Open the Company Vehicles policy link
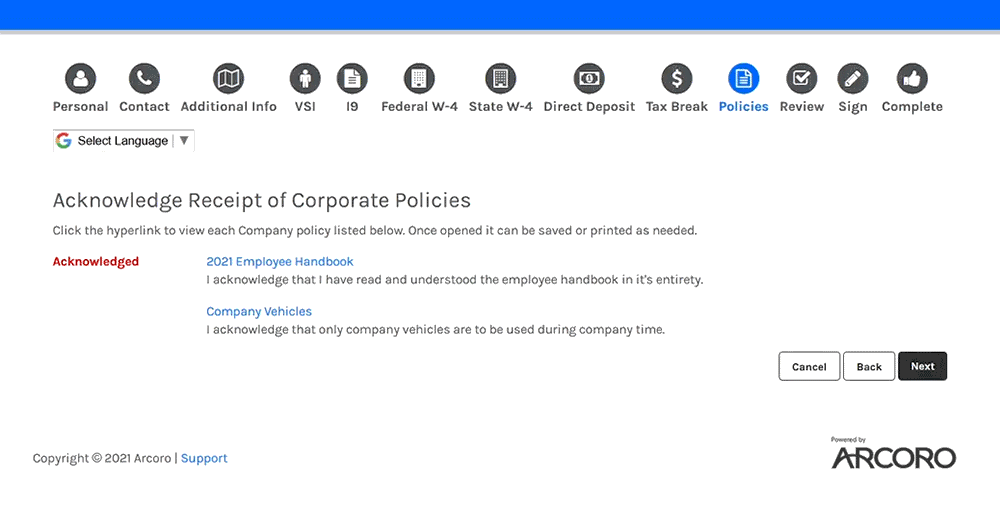1000x509 pixels. point(259,311)
